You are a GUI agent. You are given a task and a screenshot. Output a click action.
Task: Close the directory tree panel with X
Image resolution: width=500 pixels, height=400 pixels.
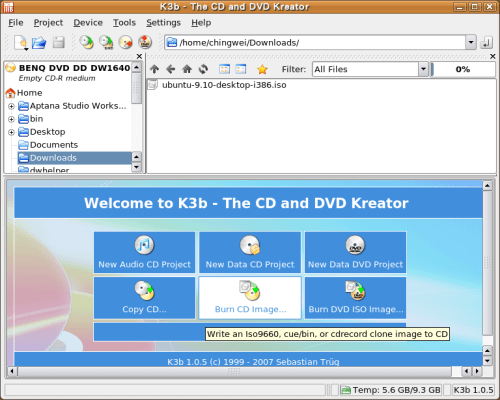pos(139,56)
